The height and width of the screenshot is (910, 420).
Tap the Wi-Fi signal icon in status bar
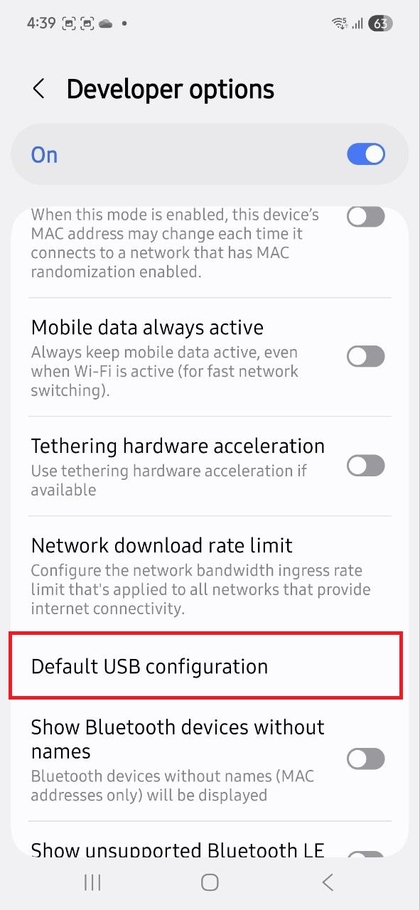[339, 24]
